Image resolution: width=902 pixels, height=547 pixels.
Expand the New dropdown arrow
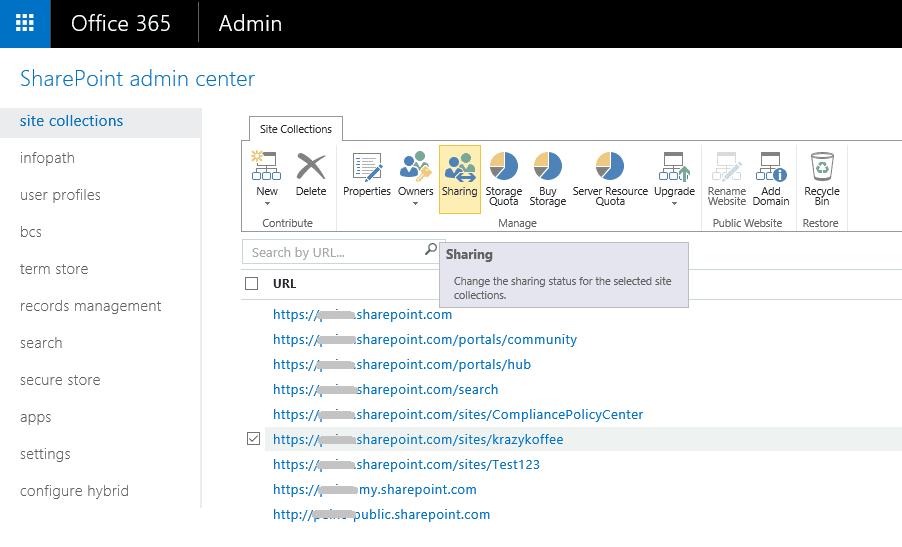pos(267,204)
